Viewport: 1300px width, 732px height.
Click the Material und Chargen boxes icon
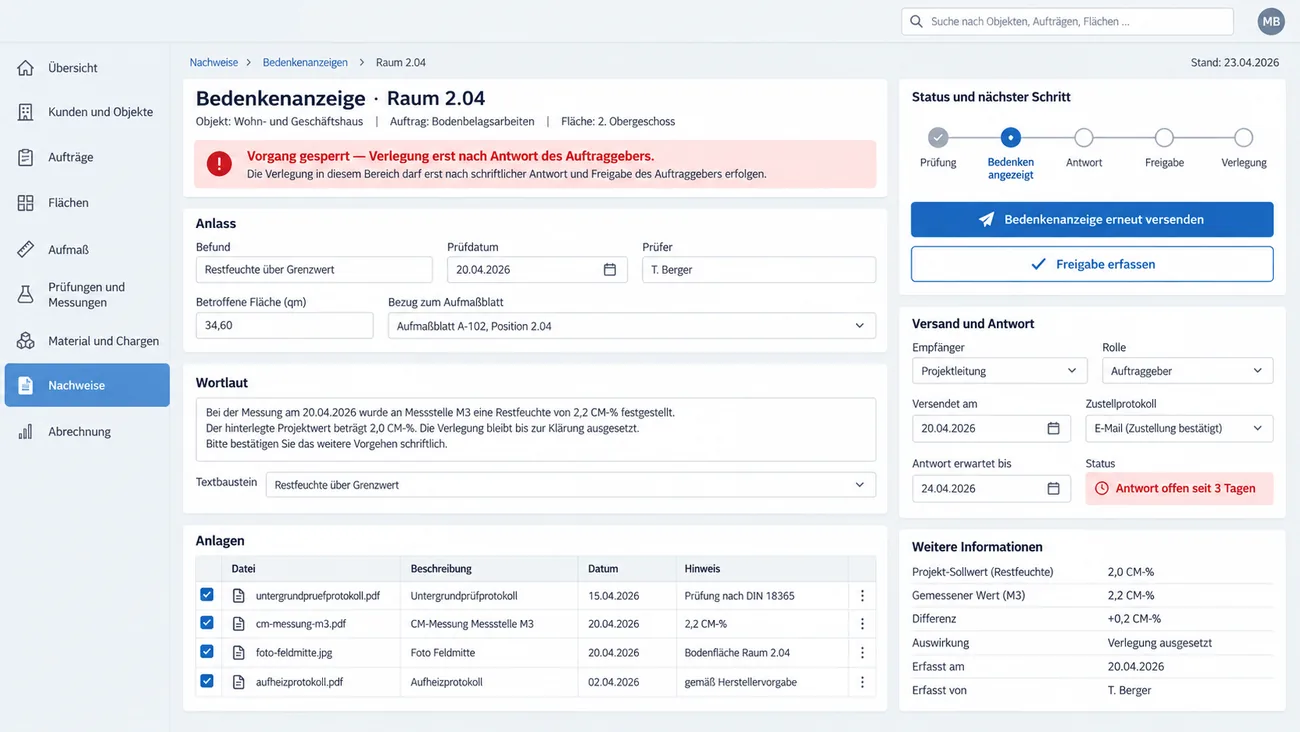(x=26, y=341)
